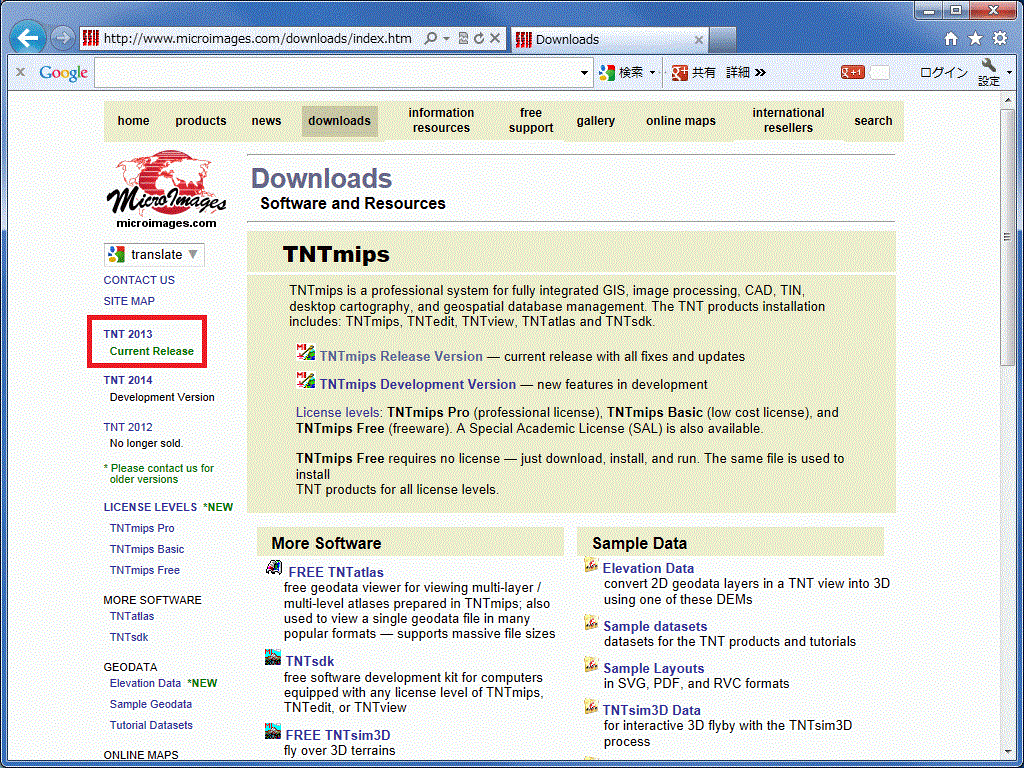
Task: Click the Sample datasets folder icon
Action: coord(591,623)
